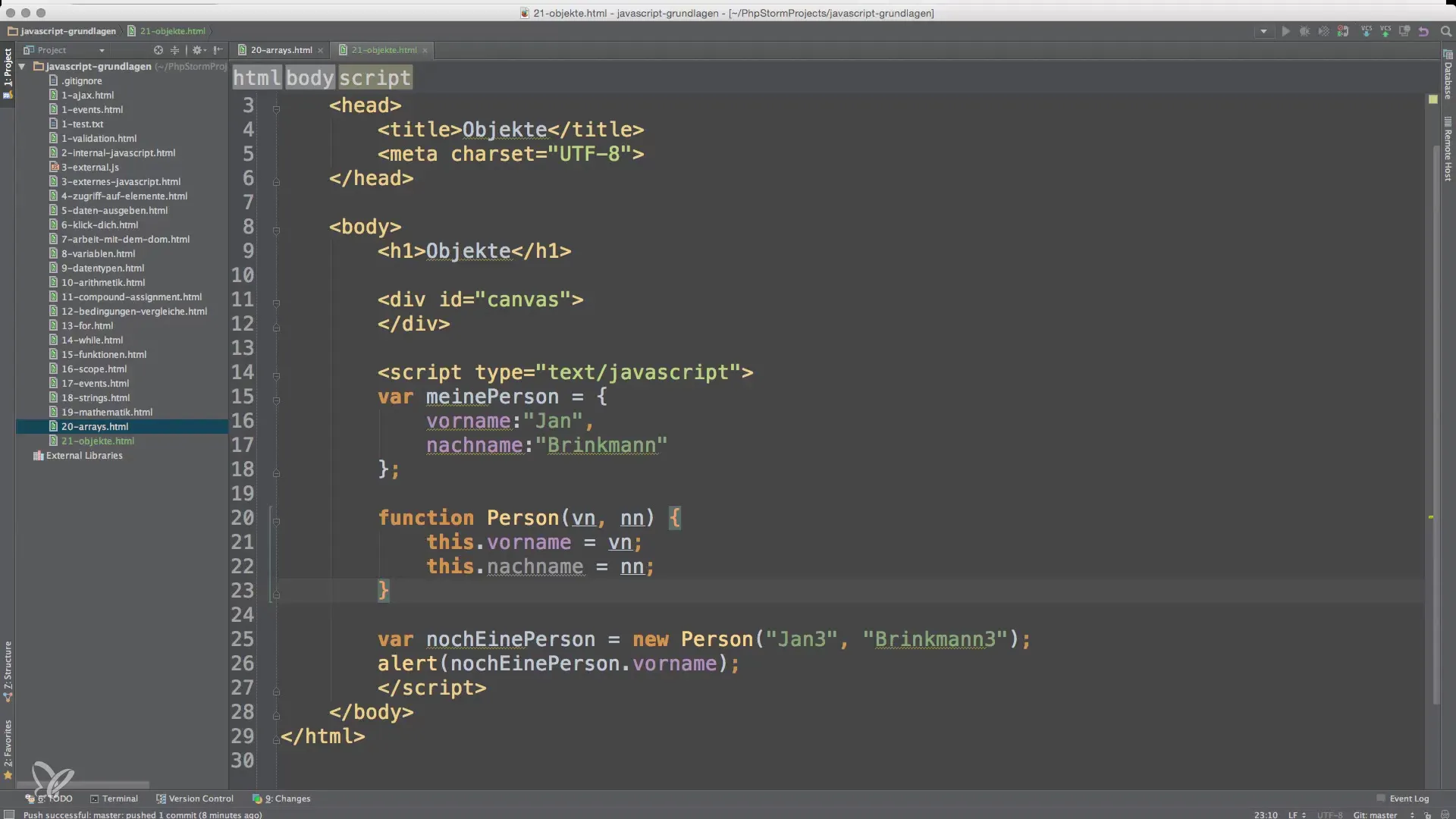Click the script breadcrumb
The width and height of the screenshot is (1456, 819).
375,77
